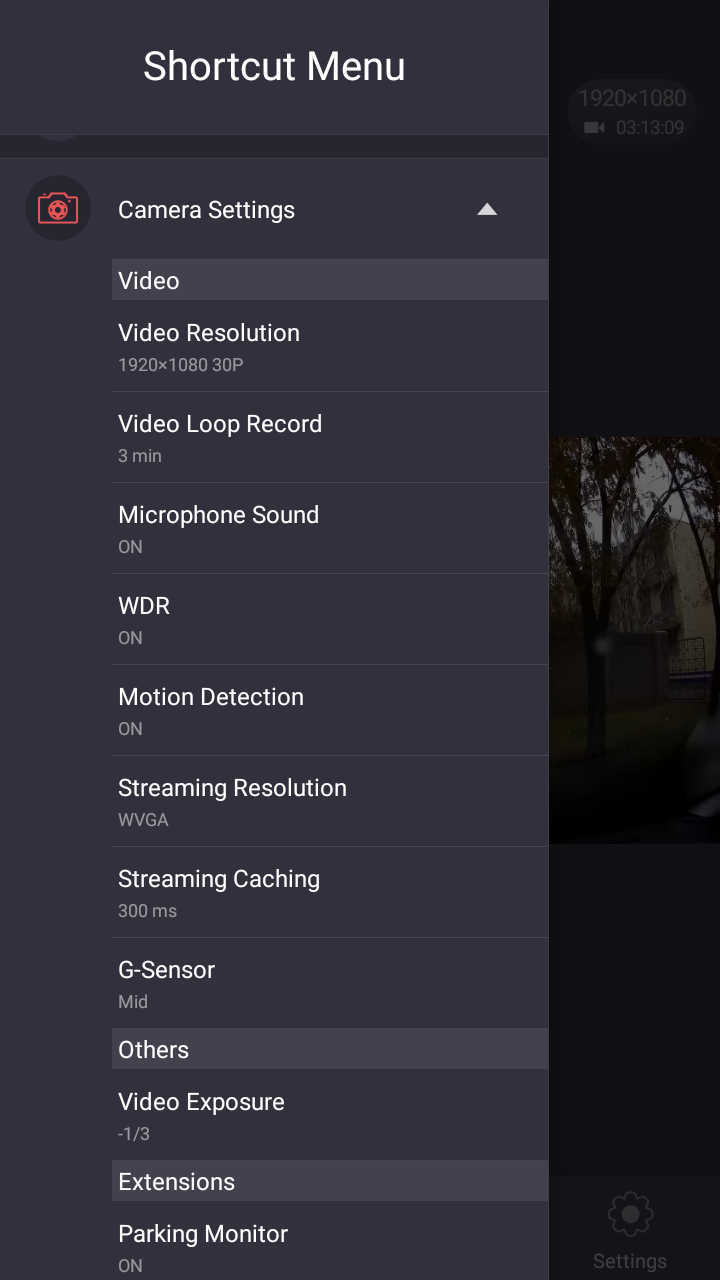Tap the live camera preview image

[634, 640]
